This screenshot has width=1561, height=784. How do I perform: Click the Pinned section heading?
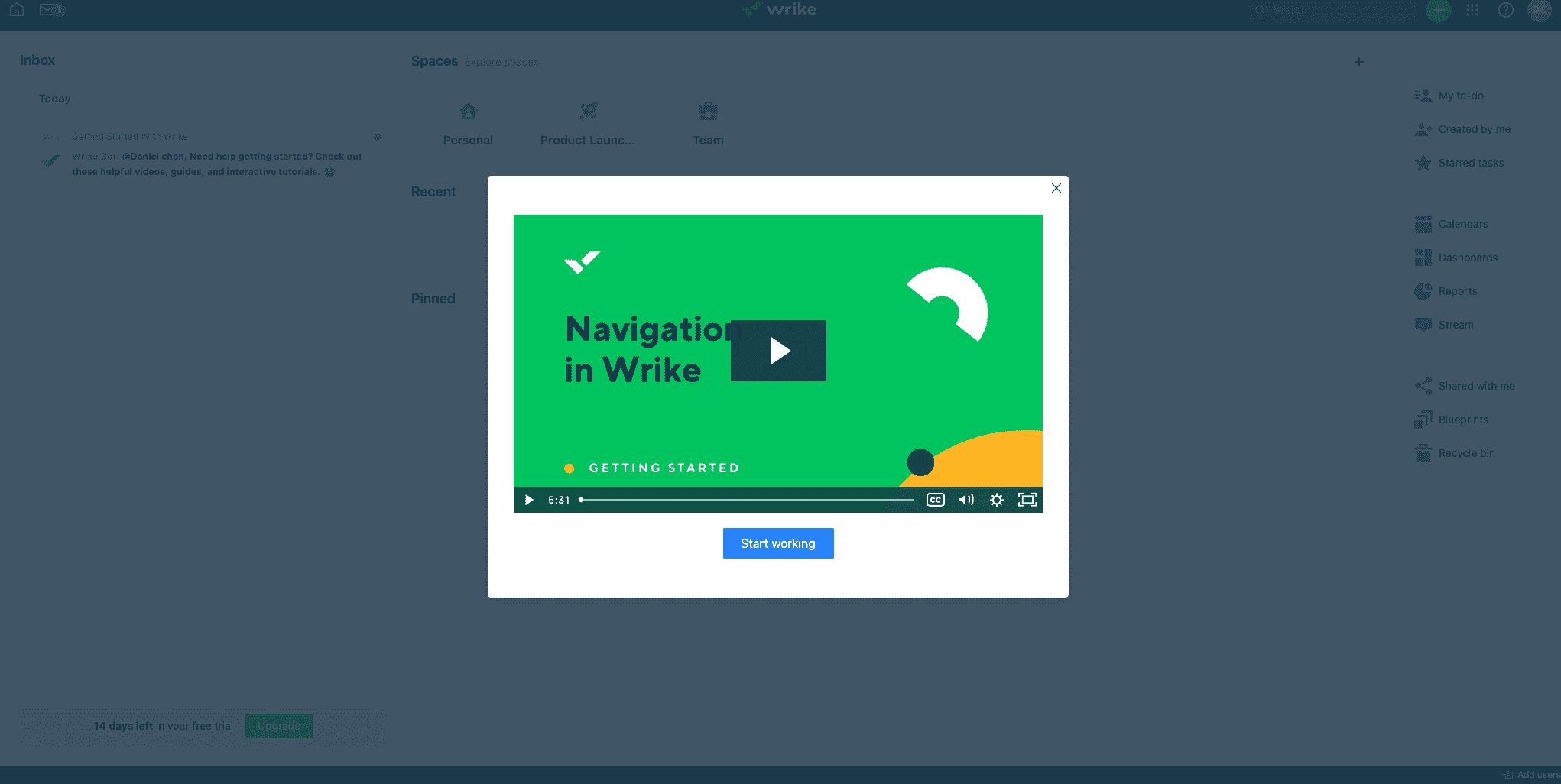(x=433, y=299)
